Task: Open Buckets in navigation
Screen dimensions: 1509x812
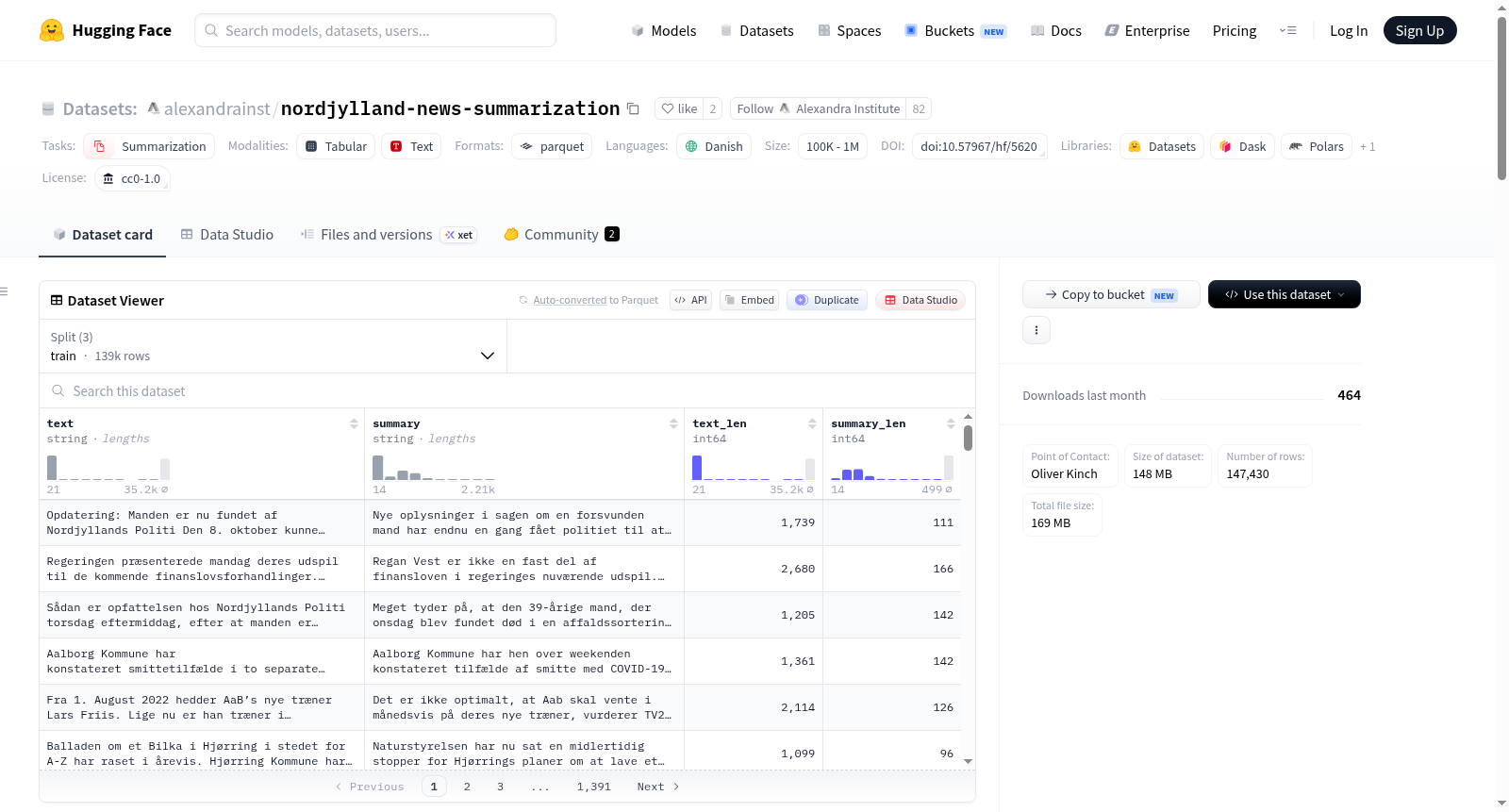Action: 955,31
